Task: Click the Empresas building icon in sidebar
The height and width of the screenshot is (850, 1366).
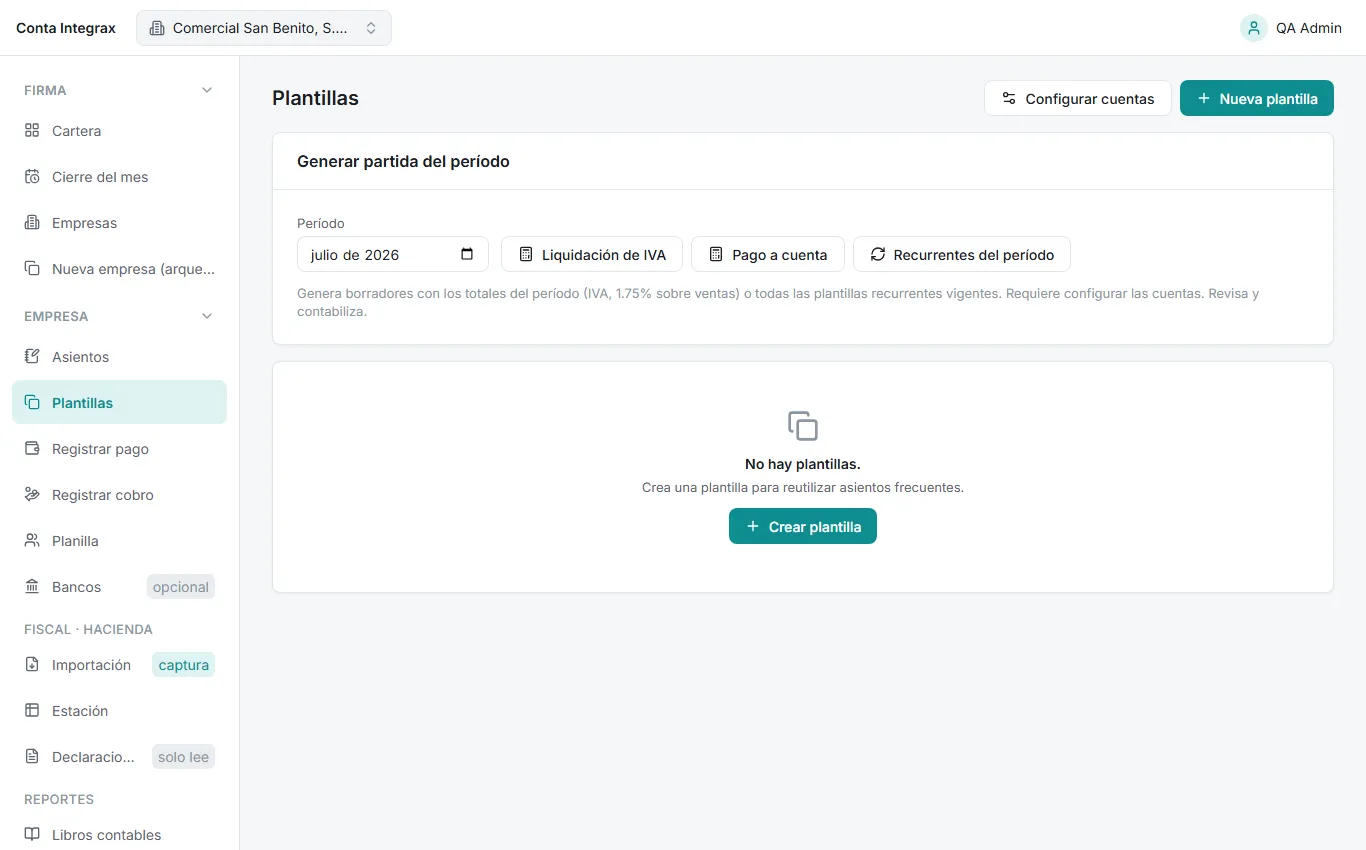Action: pos(32,223)
